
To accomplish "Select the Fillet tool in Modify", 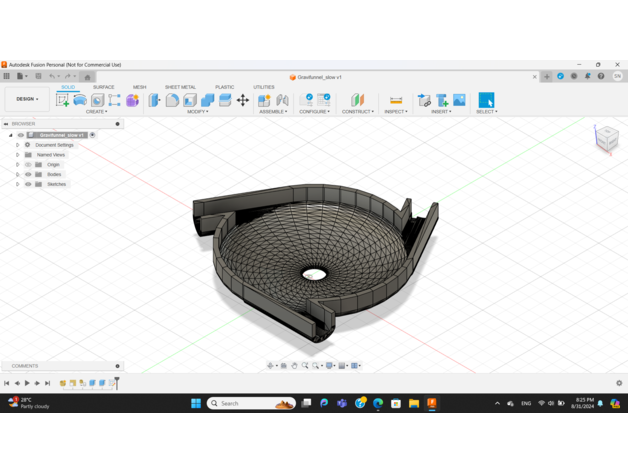I will pos(172,100).
